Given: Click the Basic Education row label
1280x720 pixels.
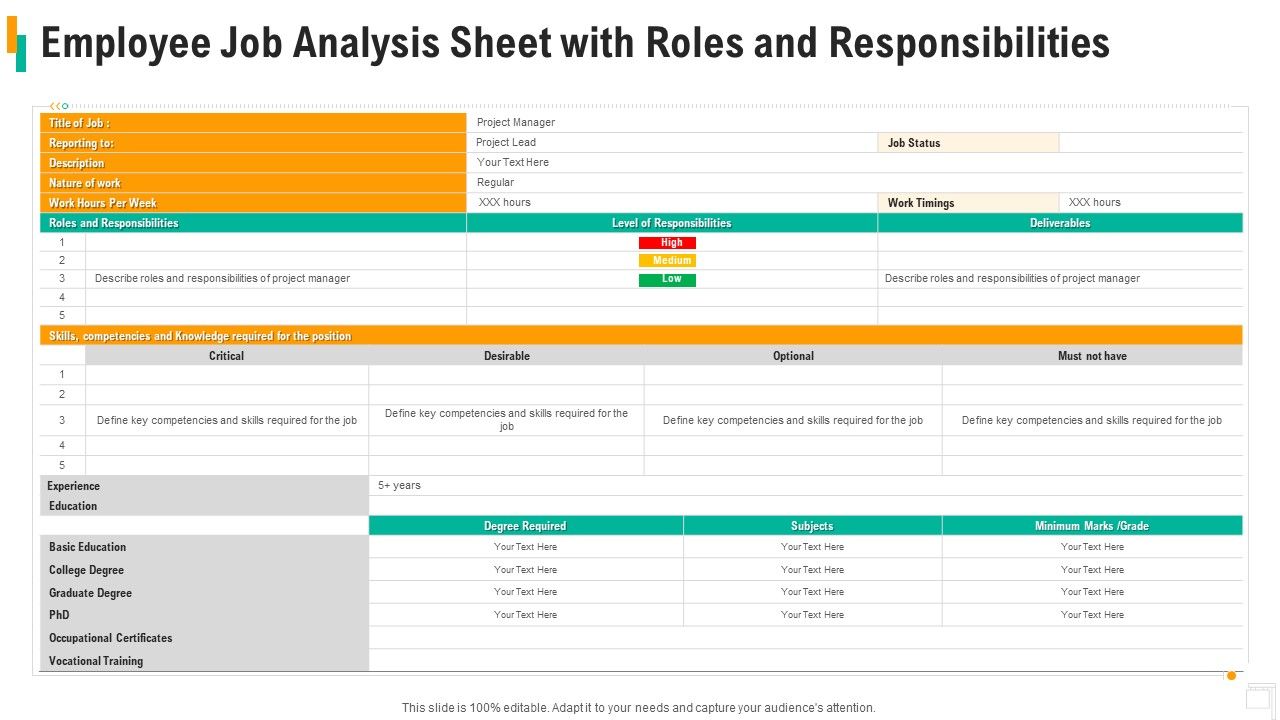Looking at the screenshot, I should click(204, 547).
